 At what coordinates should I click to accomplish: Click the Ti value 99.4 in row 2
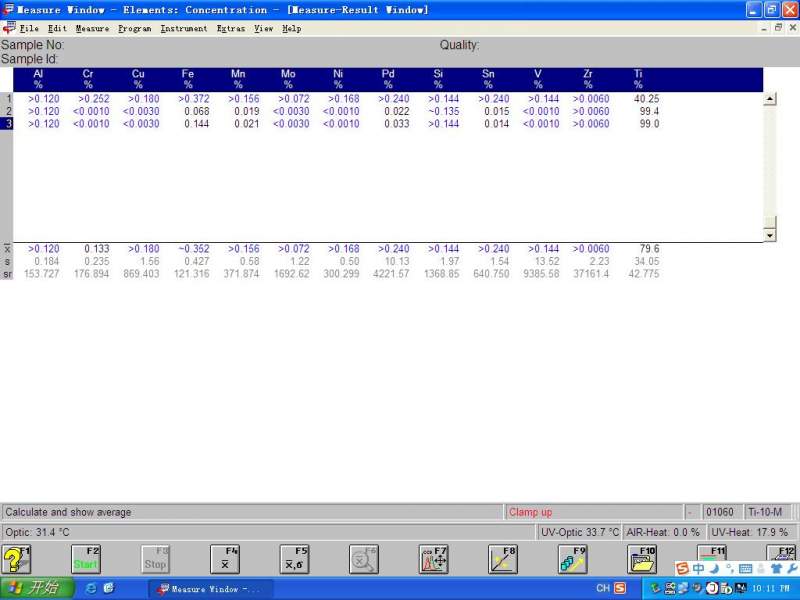649,111
